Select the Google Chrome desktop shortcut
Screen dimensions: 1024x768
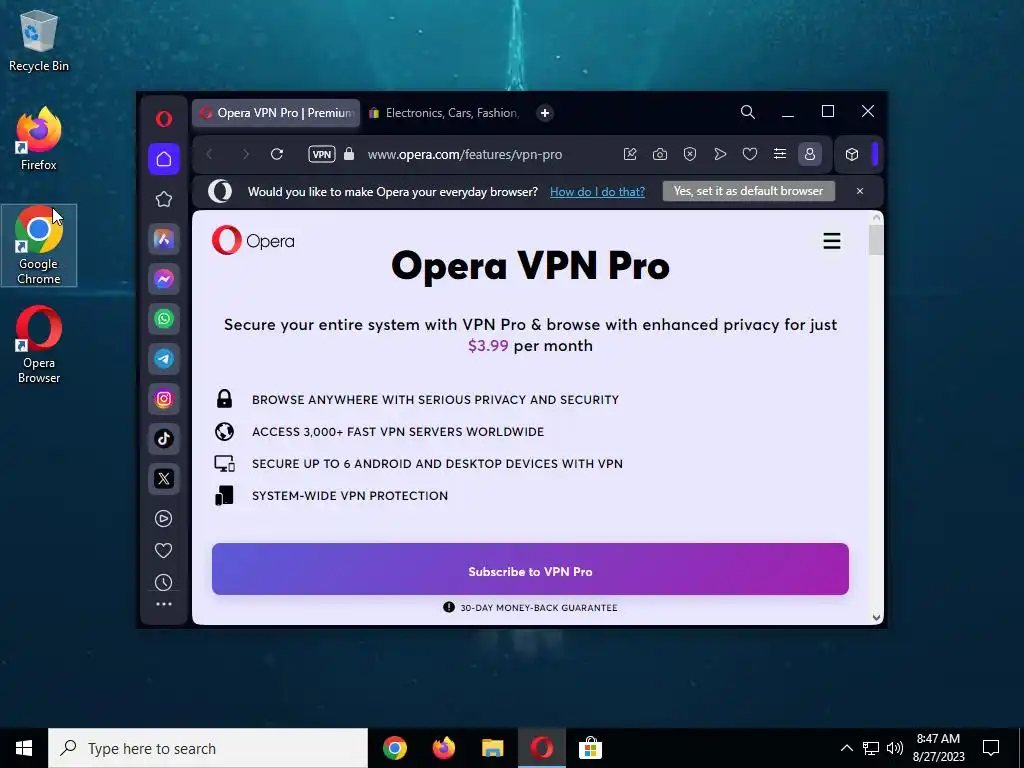(39, 245)
